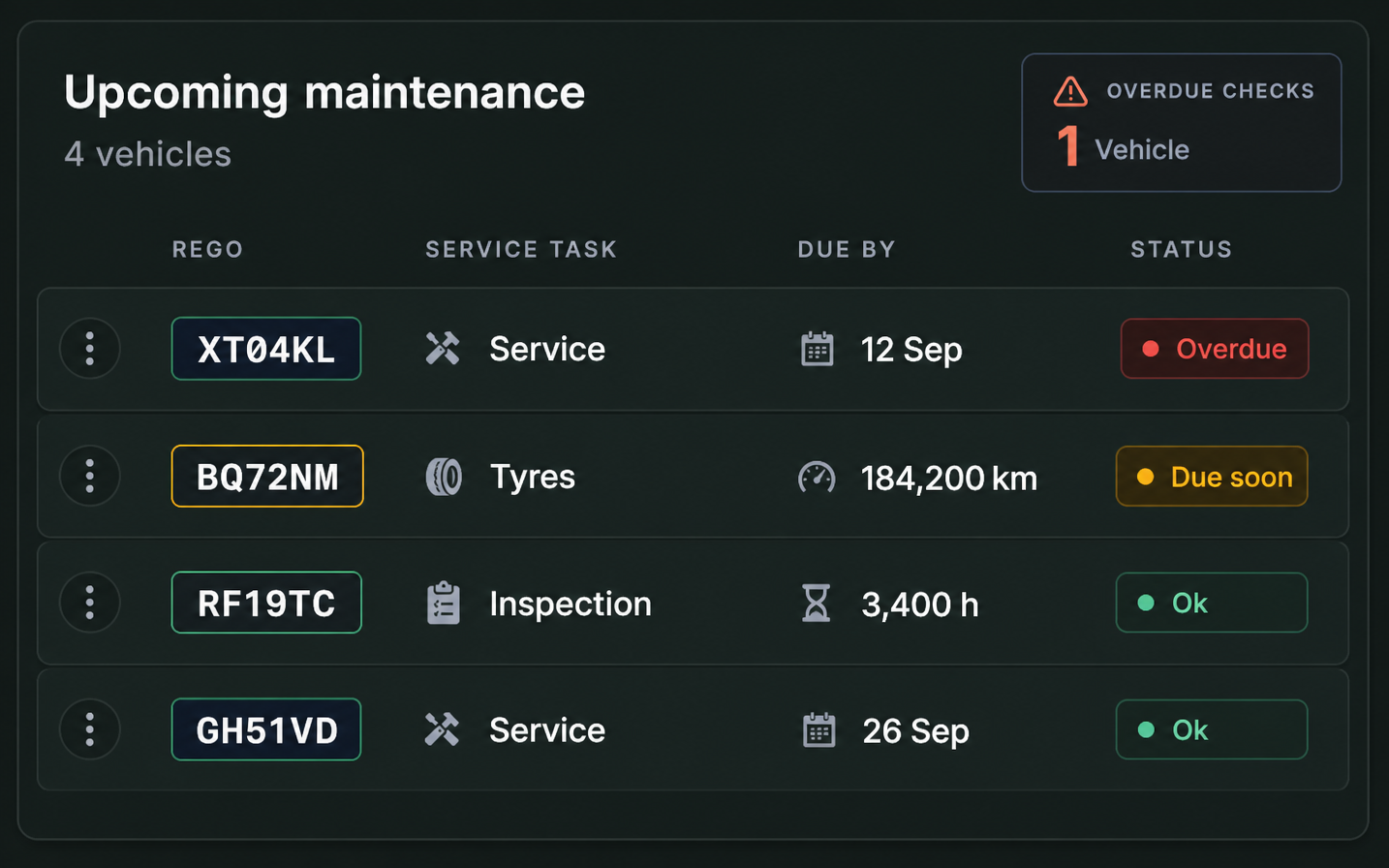Click the hourglass icon beside 3,400 h

point(817,603)
